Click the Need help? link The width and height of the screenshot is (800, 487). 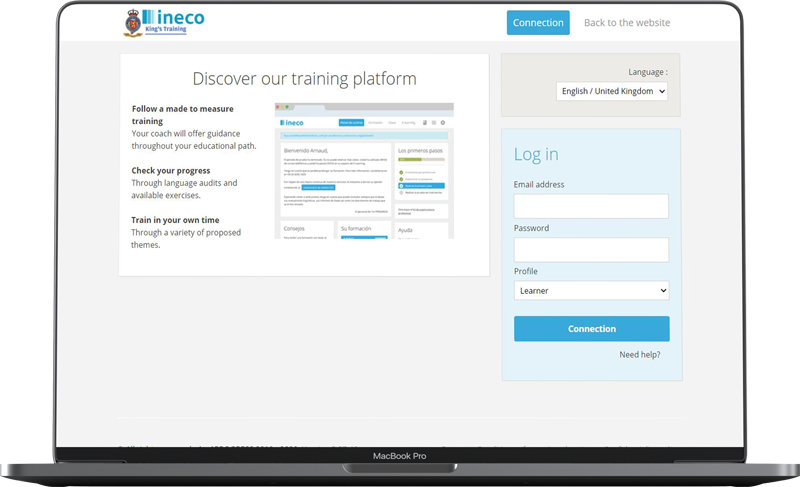click(640, 354)
